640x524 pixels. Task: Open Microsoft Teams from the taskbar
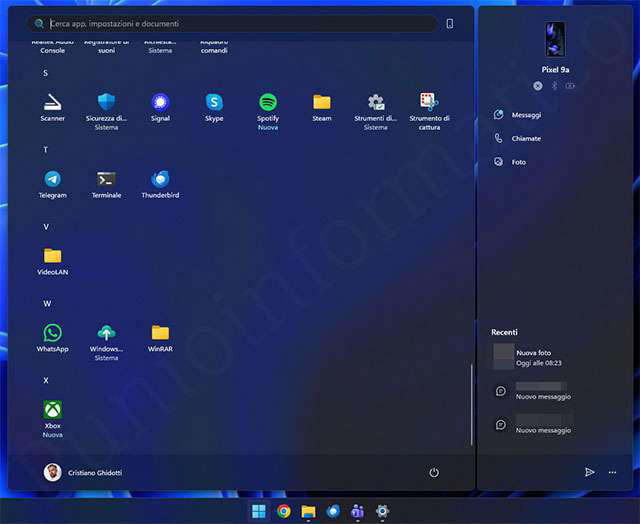pyautogui.click(x=358, y=511)
